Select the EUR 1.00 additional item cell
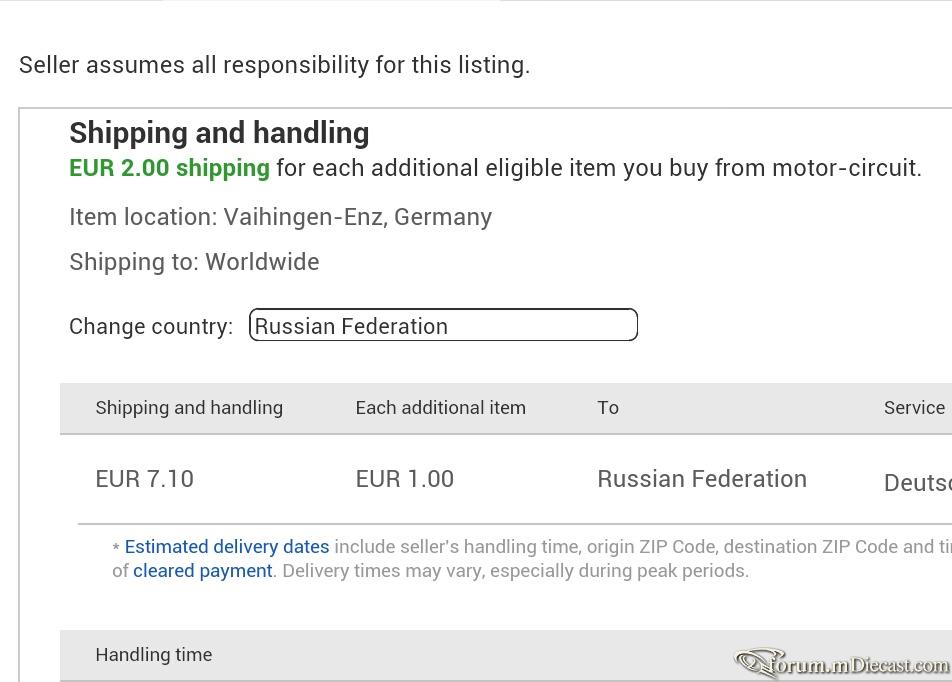 click(405, 479)
